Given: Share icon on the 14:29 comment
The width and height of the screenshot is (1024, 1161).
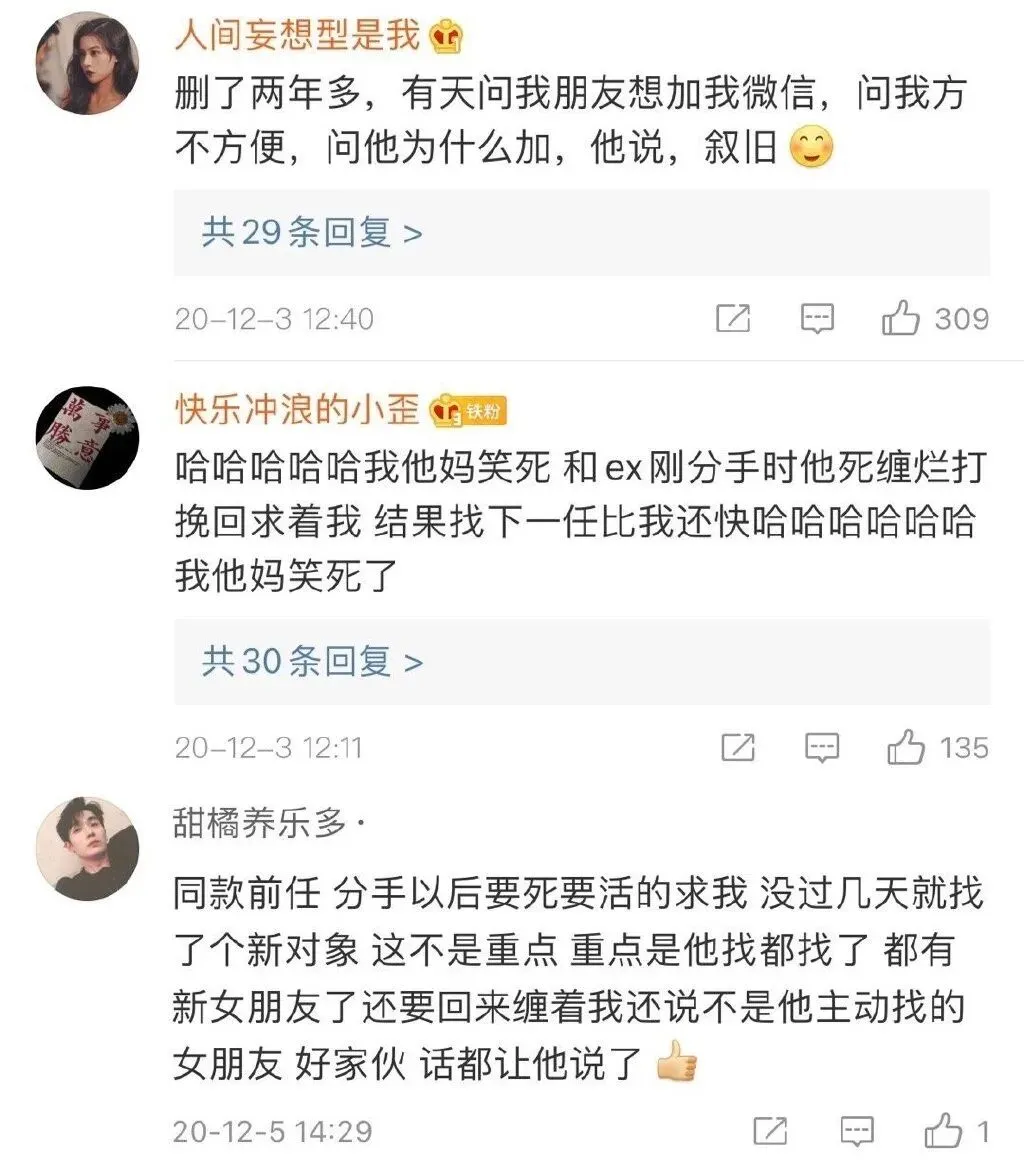Looking at the screenshot, I should point(770,1131).
